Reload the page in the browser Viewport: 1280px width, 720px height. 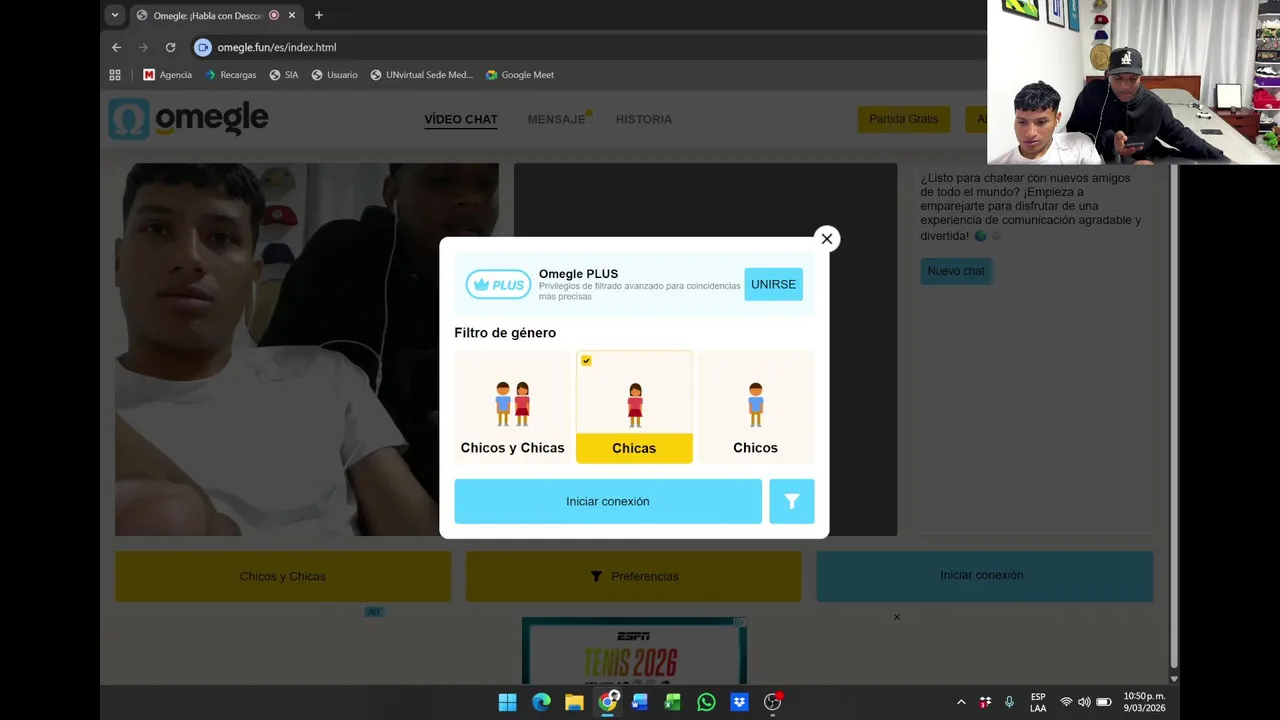(170, 47)
